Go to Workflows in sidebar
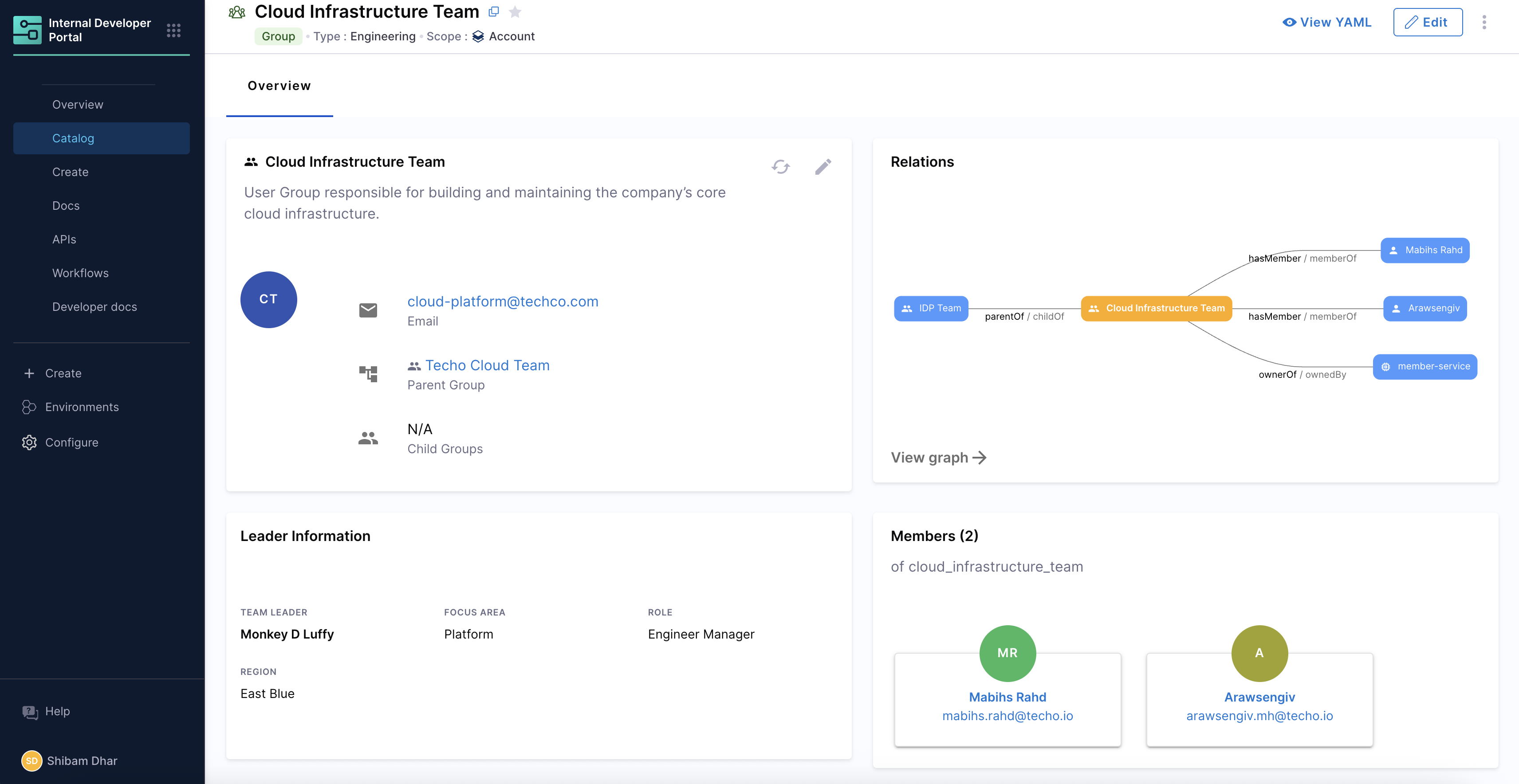This screenshot has height=784, width=1519. (80, 274)
